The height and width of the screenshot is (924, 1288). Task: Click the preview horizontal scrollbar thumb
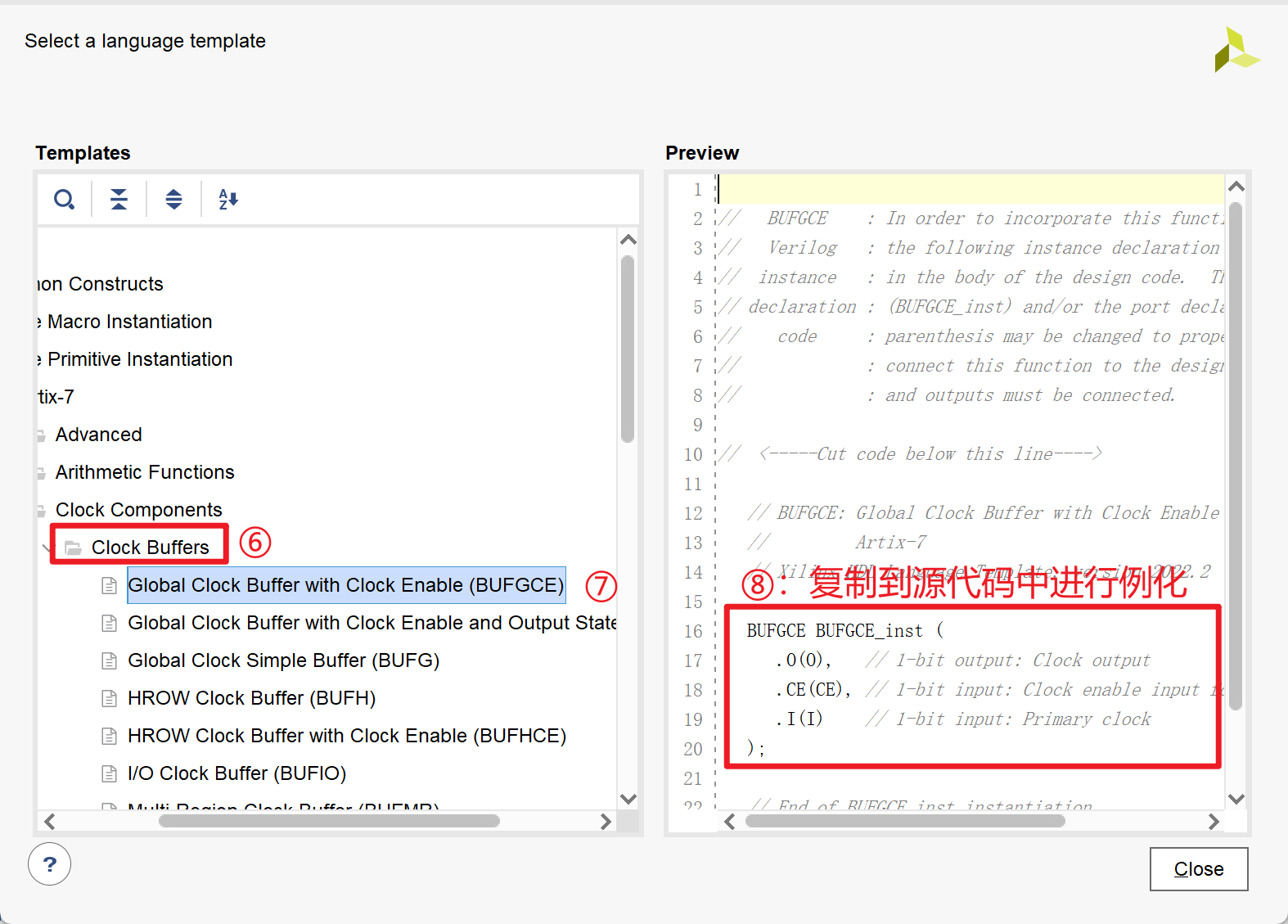tap(905, 821)
